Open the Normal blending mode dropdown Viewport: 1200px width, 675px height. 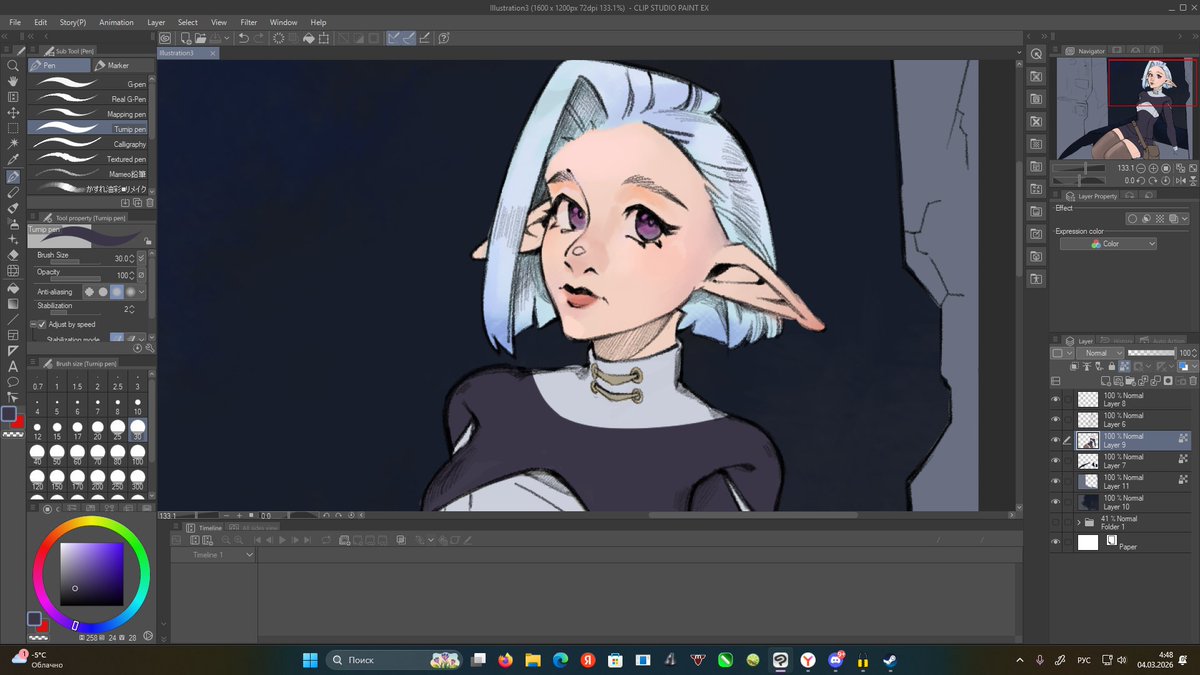[1097, 353]
